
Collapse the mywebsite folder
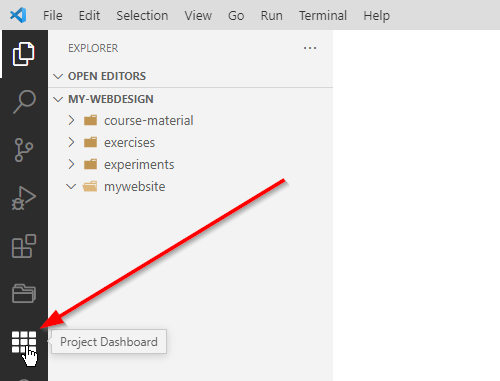point(71,186)
